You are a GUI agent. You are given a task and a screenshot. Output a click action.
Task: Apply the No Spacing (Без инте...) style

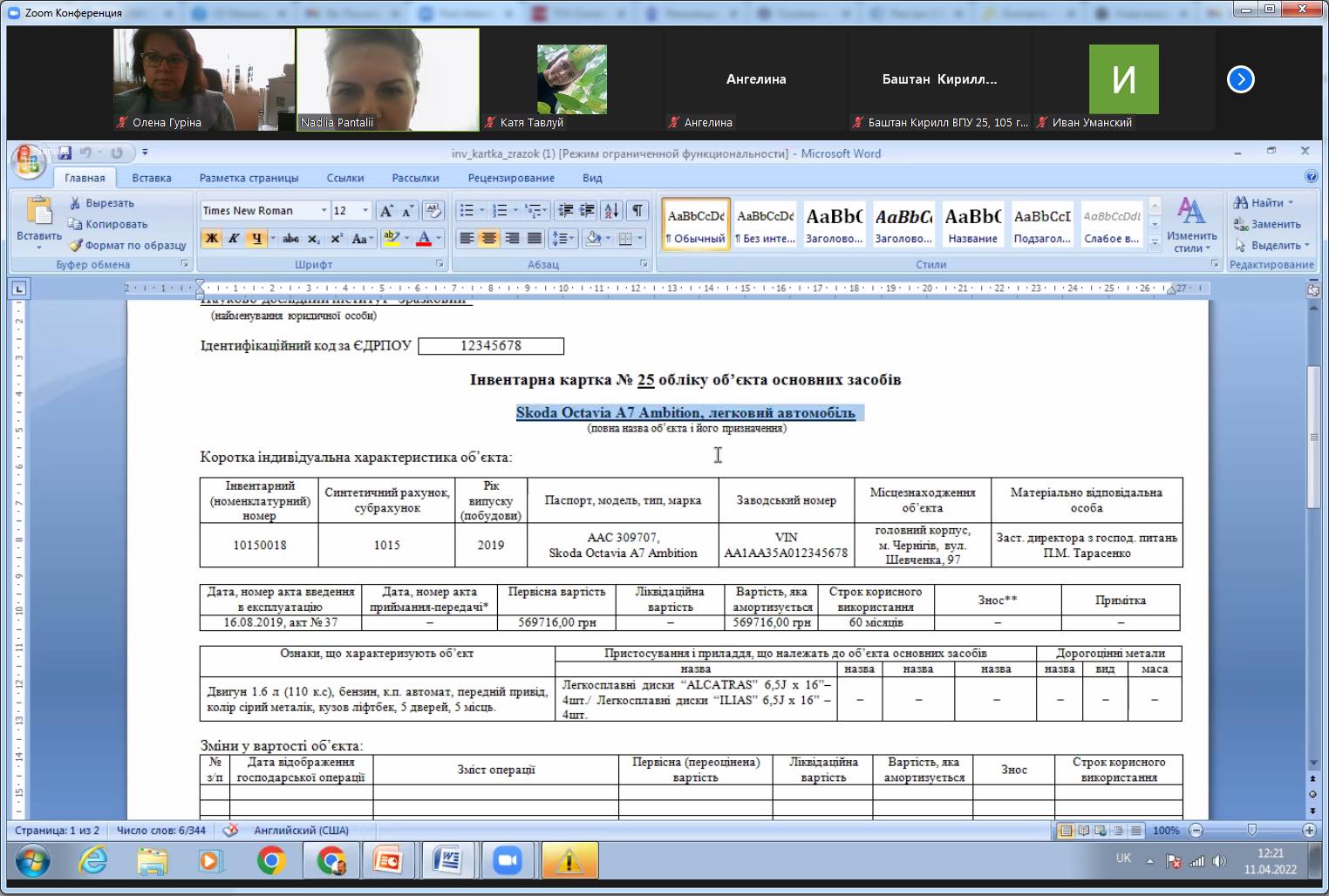click(766, 225)
